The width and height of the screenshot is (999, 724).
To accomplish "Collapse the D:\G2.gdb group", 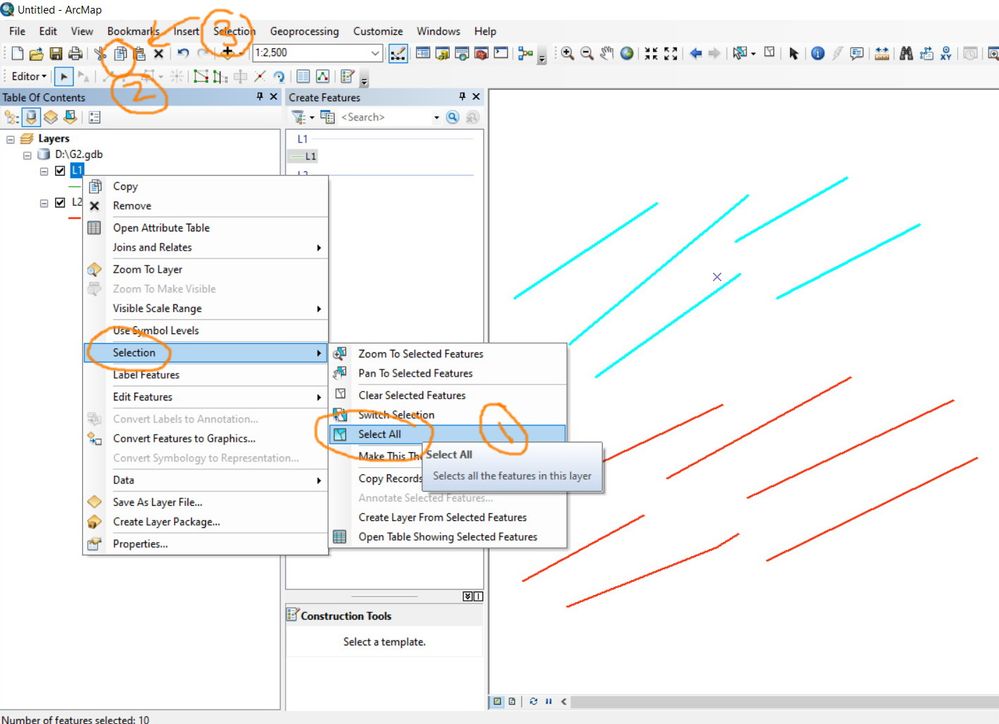I will point(27,155).
